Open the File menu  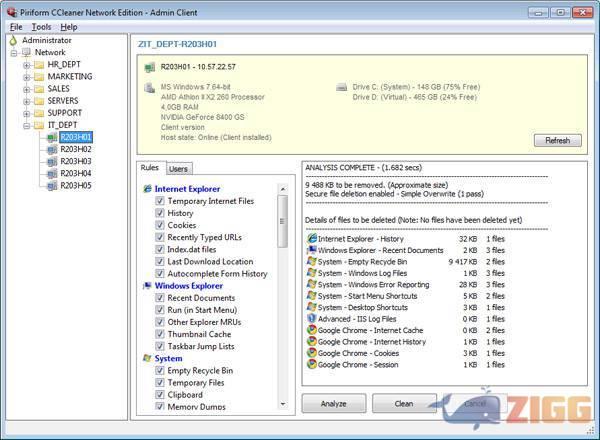(16, 27)
